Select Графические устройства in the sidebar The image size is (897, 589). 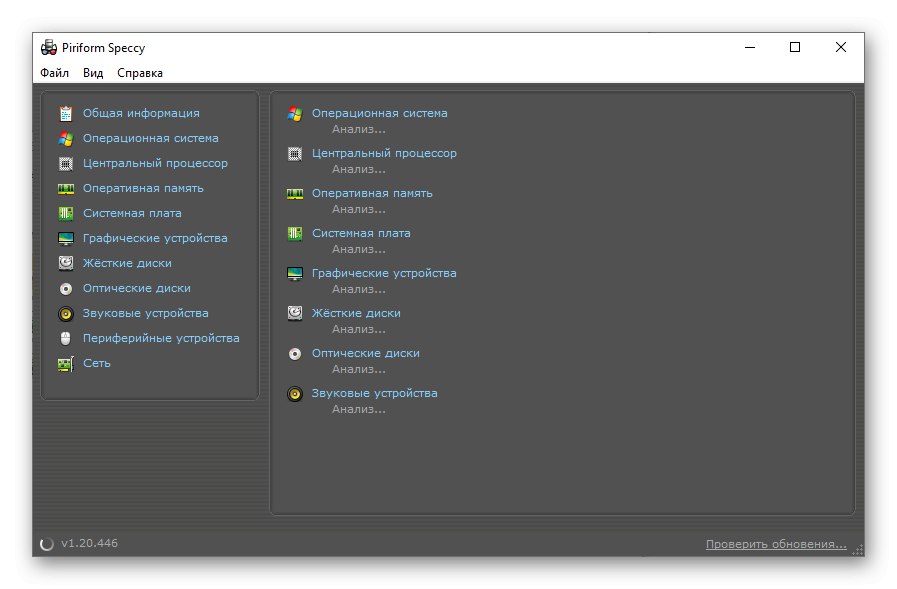click(155, 238)
